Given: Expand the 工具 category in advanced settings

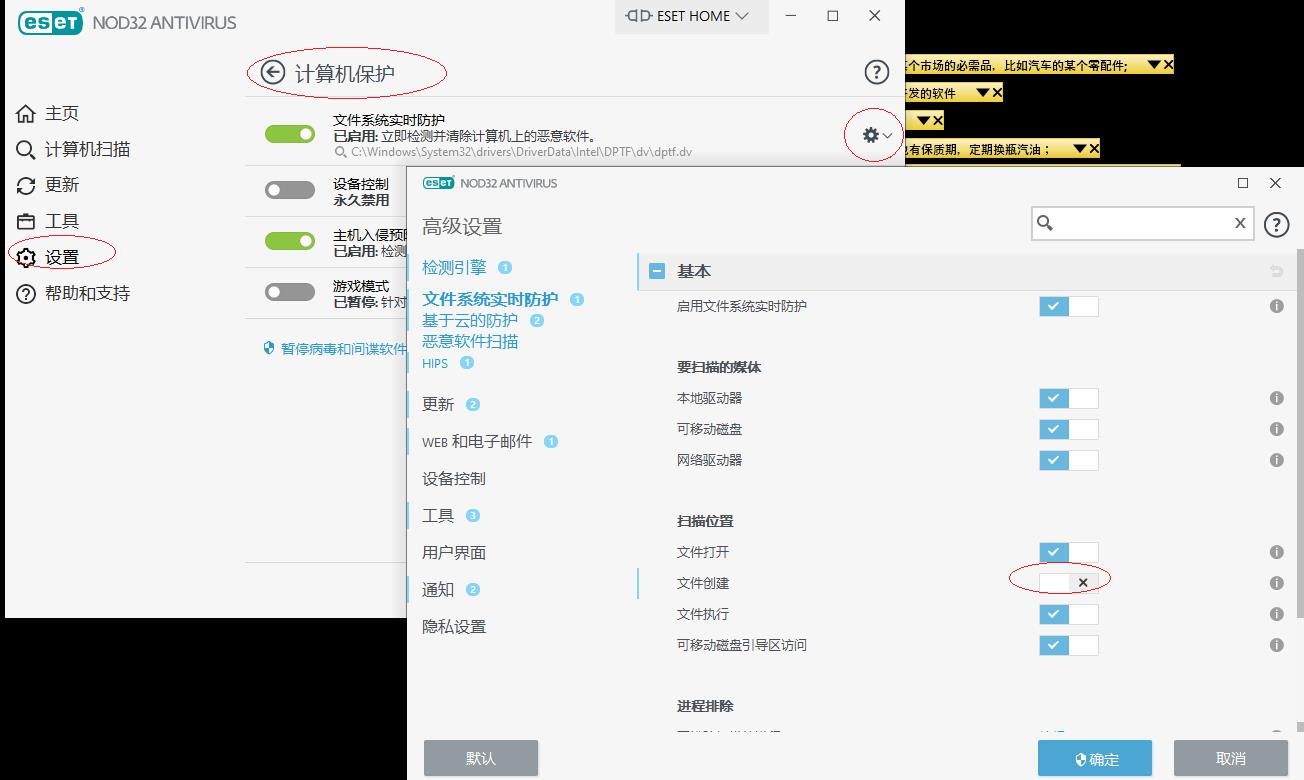Looking at the screenshot, I should (438, 515).
